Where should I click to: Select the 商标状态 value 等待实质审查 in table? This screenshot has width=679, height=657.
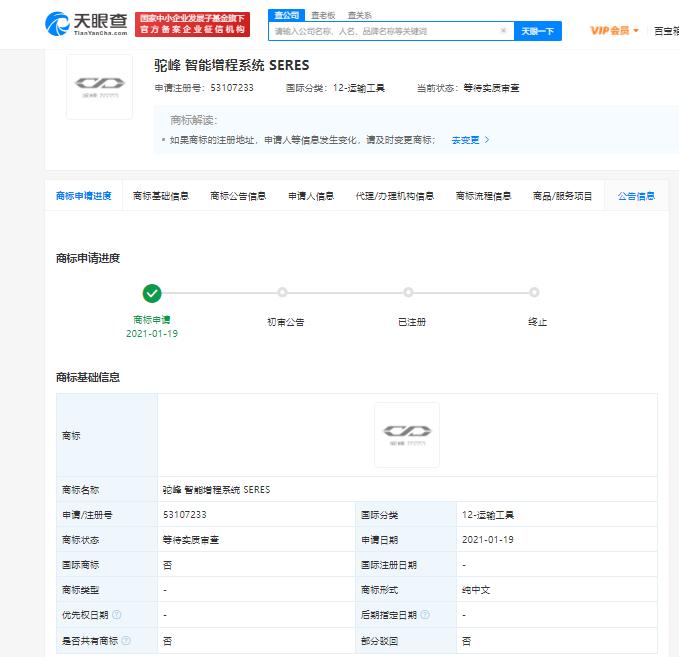(x=191, y=540)
